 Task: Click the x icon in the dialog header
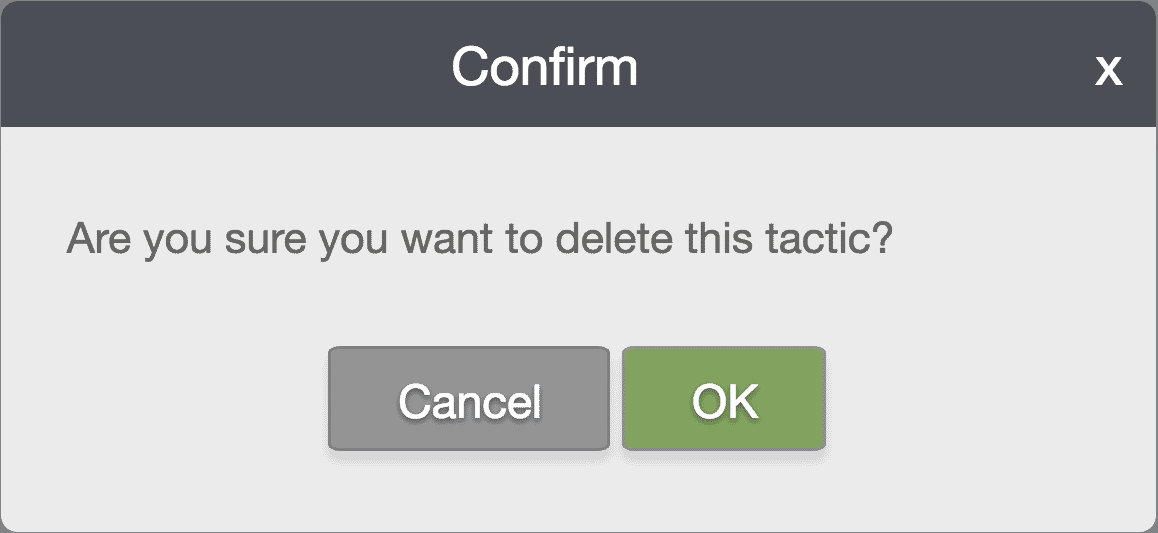click(1108, 70)
